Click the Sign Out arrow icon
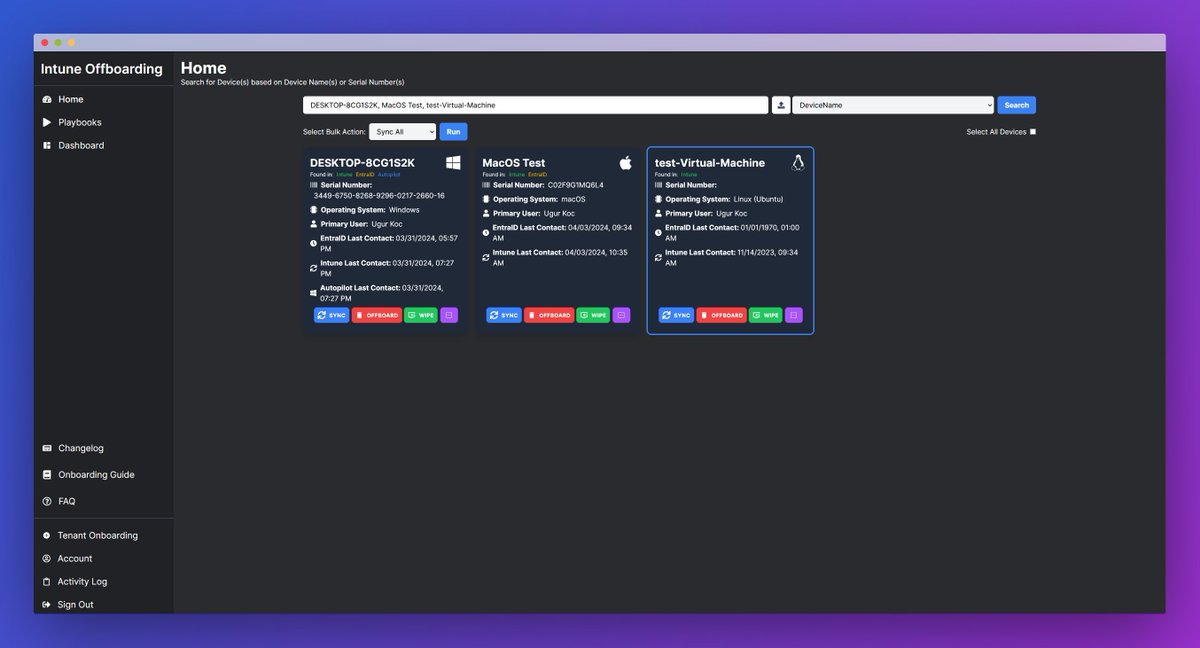Image resolution: width=1200 pixels, height=648 pixels. tap(47, 604)
